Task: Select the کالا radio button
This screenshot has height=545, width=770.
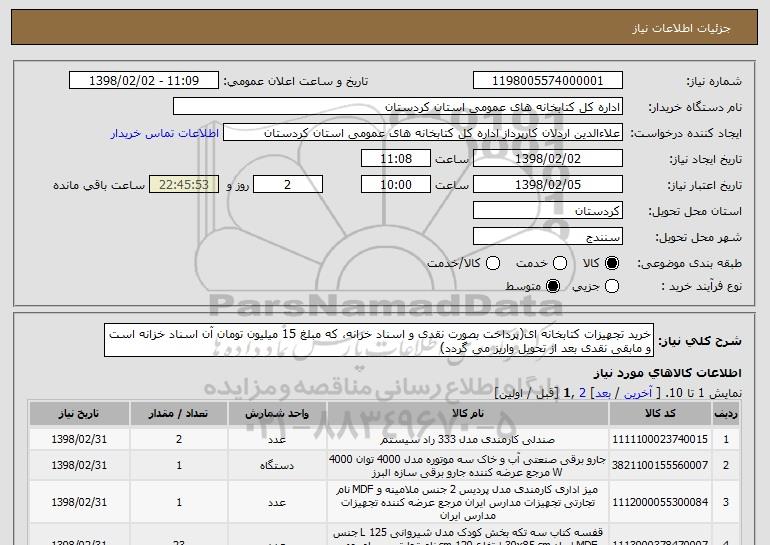Action: click(612, 263)
